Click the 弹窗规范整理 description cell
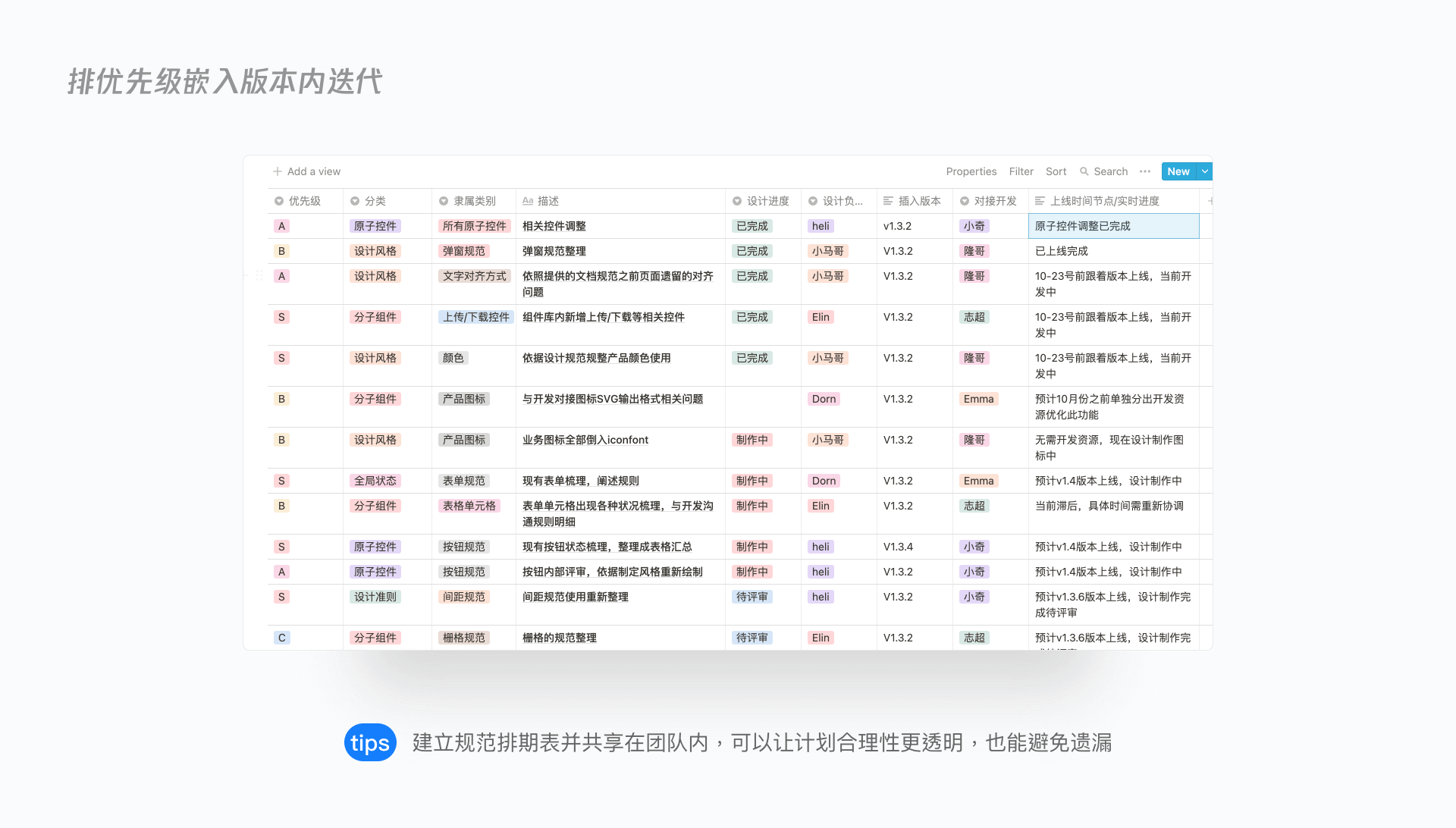This screenshot has height=828, width=1456. click(554, 251)
